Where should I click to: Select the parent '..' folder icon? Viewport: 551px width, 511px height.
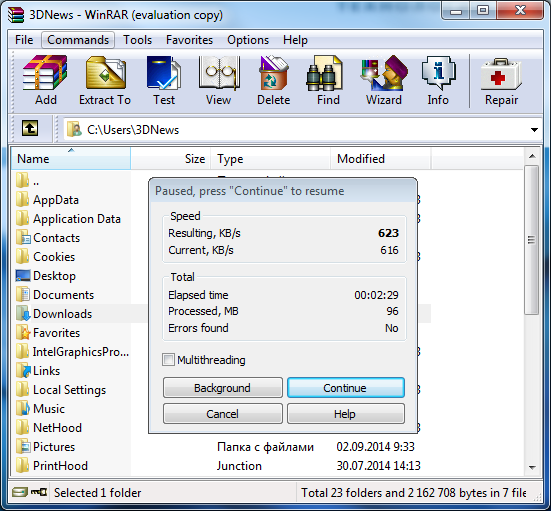click(22, 181)
